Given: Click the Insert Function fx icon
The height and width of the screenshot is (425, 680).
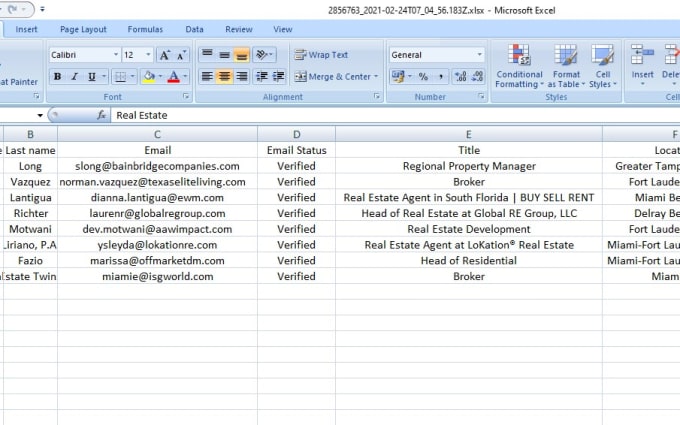Looking at the screenshot, I should pos(101,115).
